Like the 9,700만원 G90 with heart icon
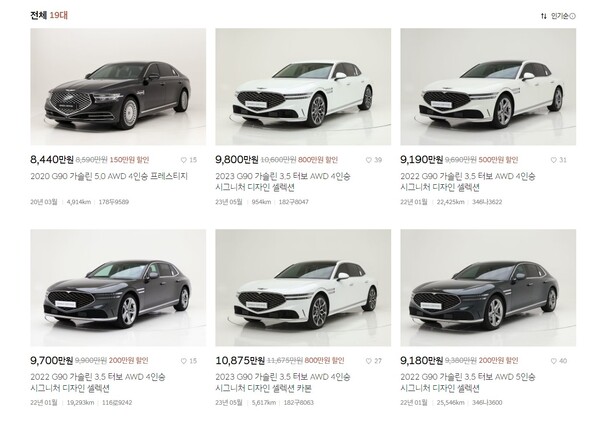This screenshot has height=421, width=600. point(184,361)
